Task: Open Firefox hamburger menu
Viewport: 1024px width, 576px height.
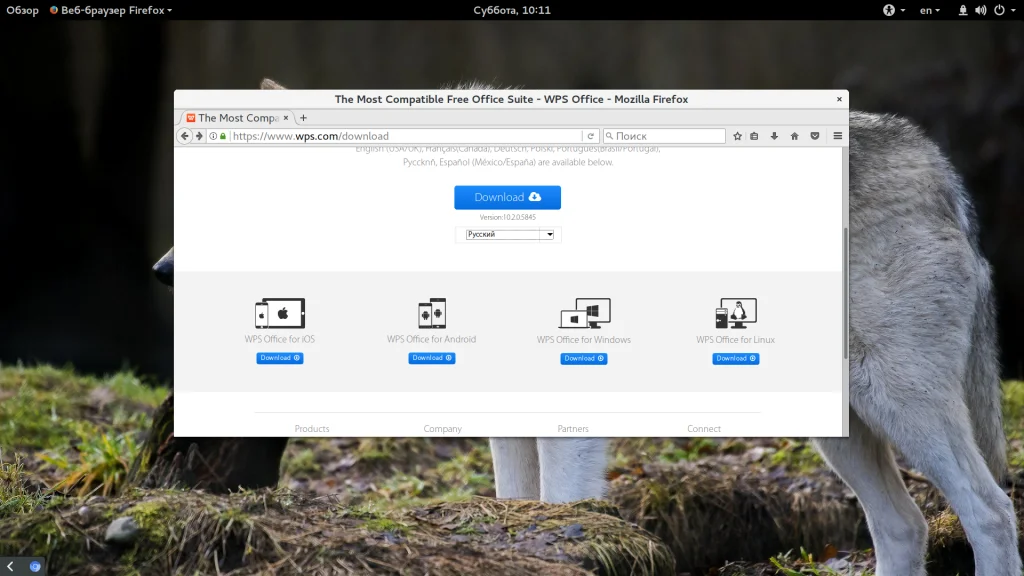Action: 838,136
